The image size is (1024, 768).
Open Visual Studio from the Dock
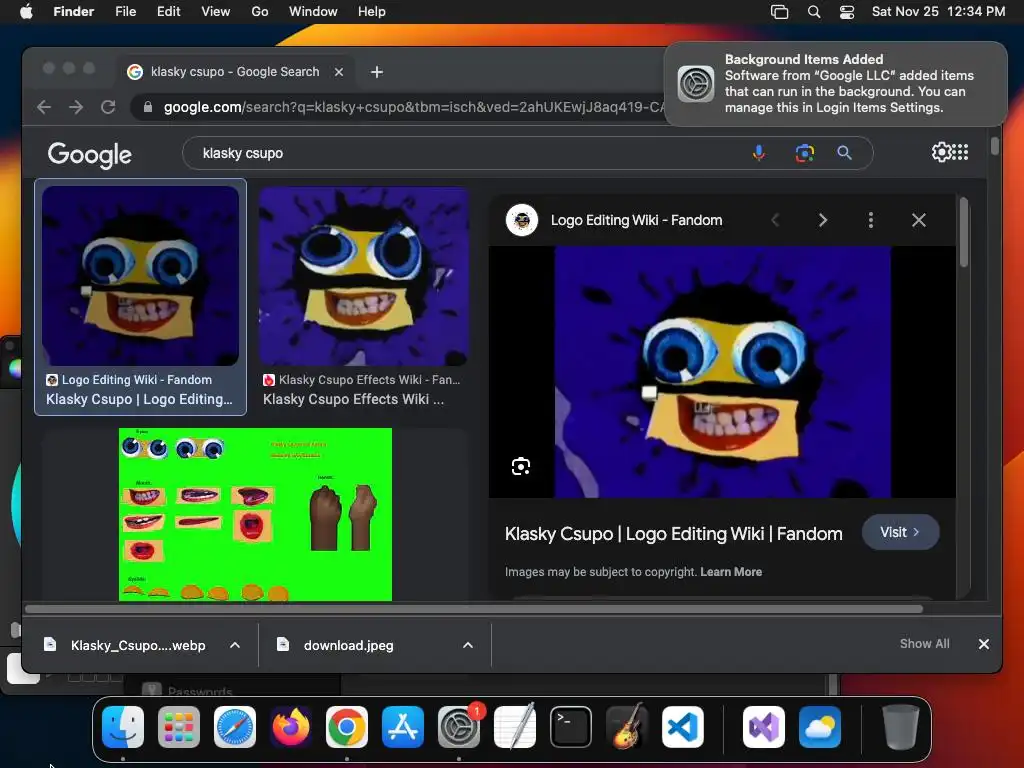click(764, 727)
